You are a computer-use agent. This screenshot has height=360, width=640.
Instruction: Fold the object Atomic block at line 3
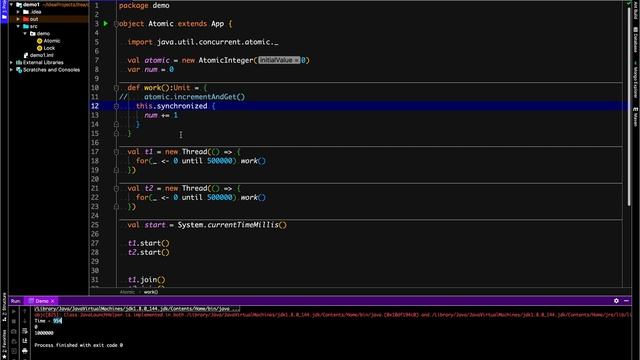pos(116,24)
